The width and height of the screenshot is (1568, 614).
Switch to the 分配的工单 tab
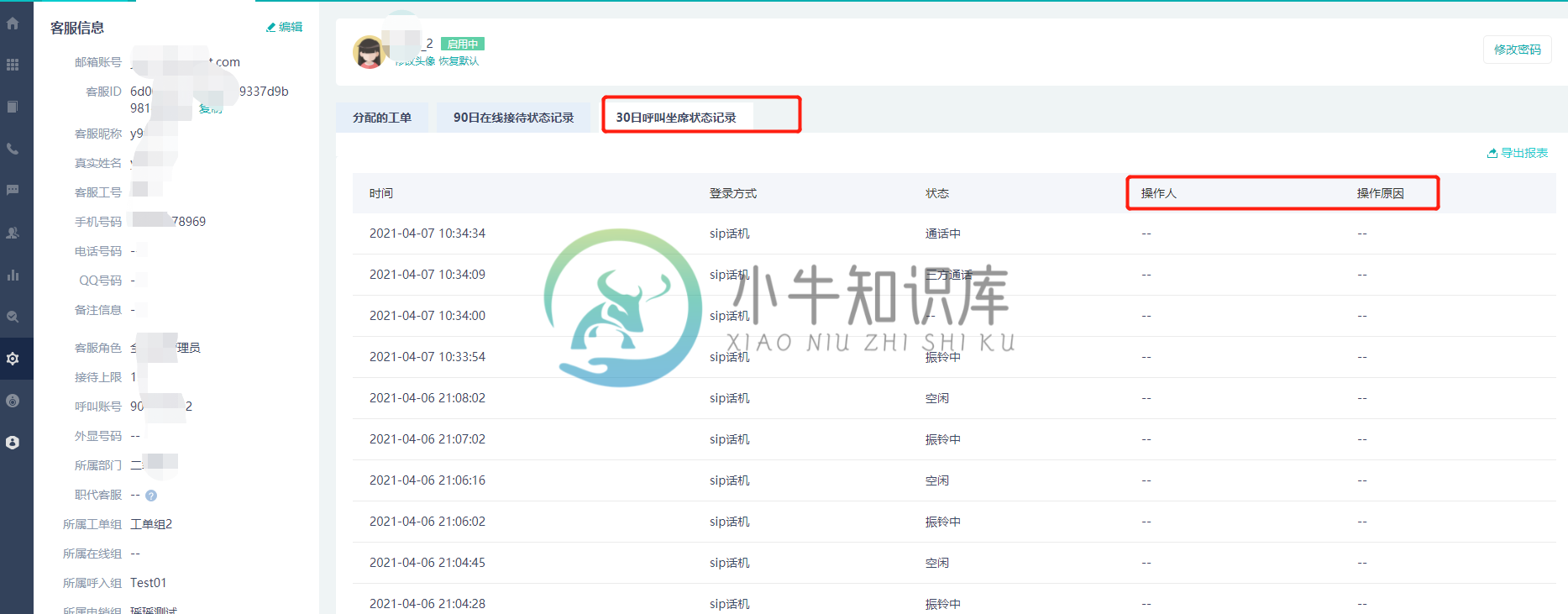coord(382,118)
